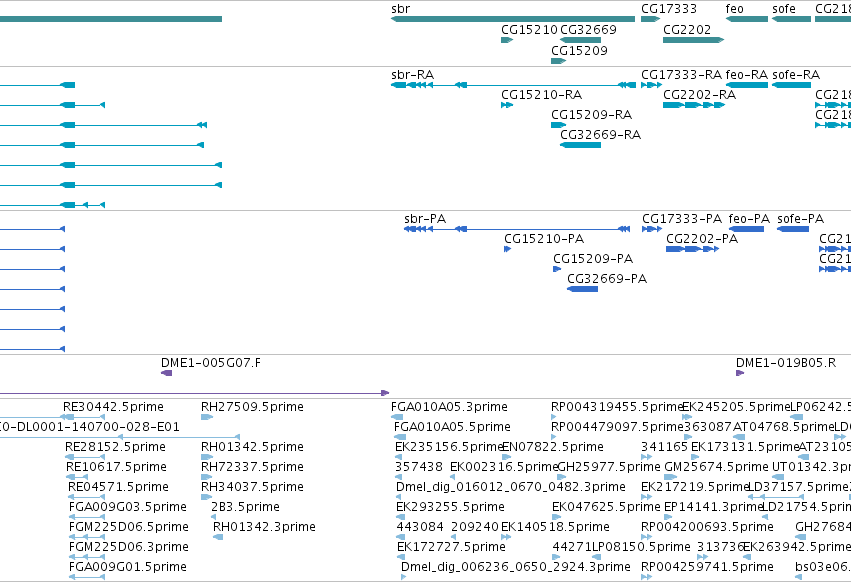
Task: Click the DME1-005G07.F feature
Action: (x=167, y=373)
